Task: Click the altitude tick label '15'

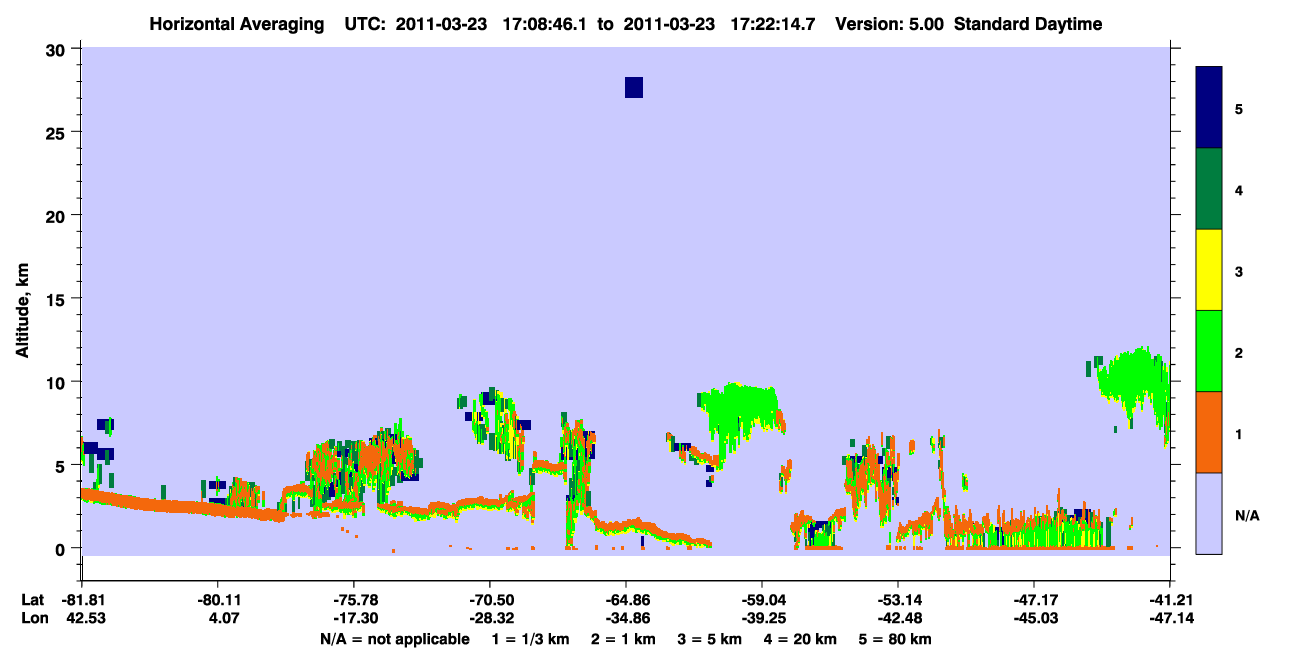Action: point(57,298)
